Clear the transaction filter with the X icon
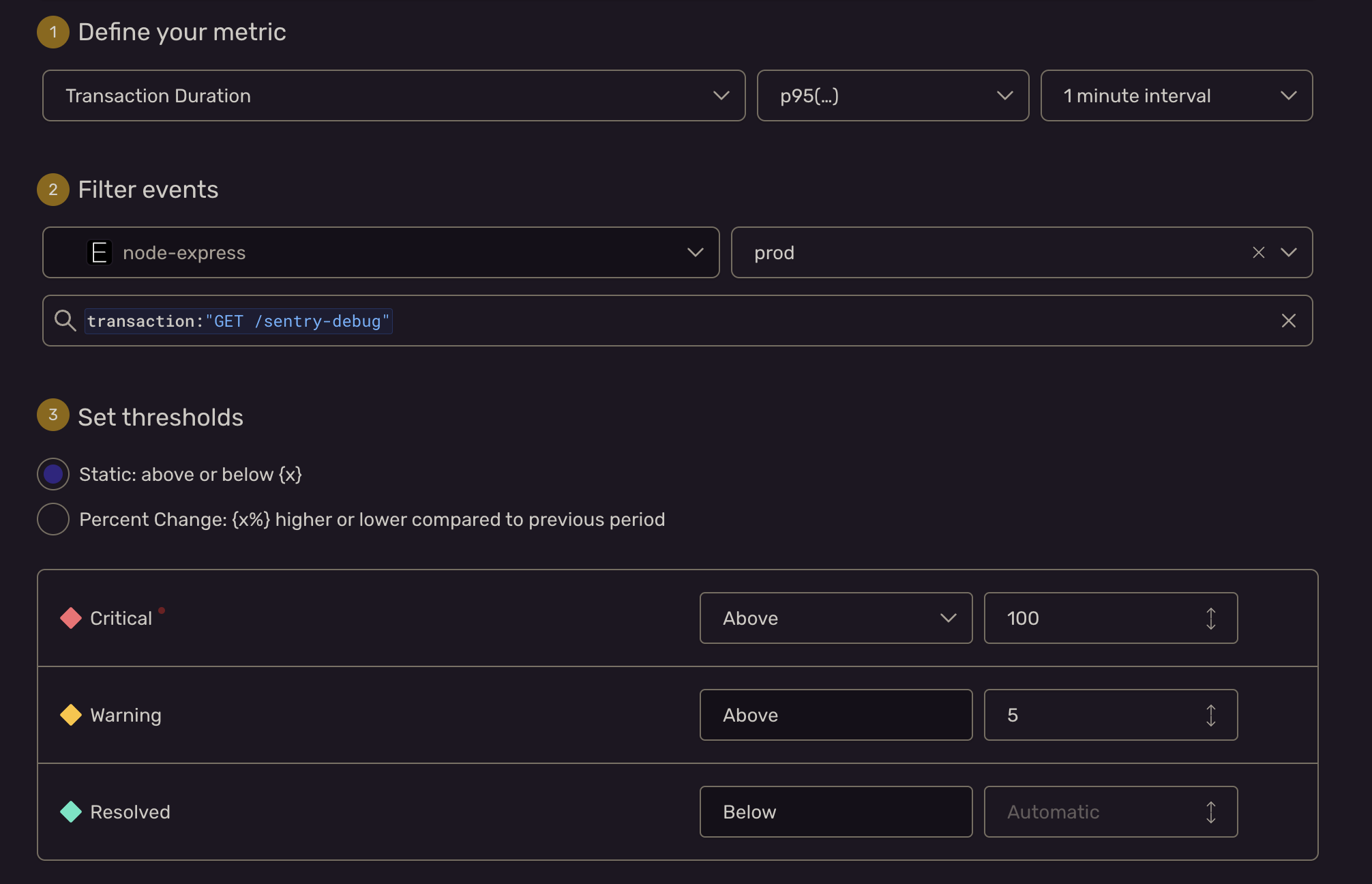Screen dimensions: 1372x884 click(1289, 321)
